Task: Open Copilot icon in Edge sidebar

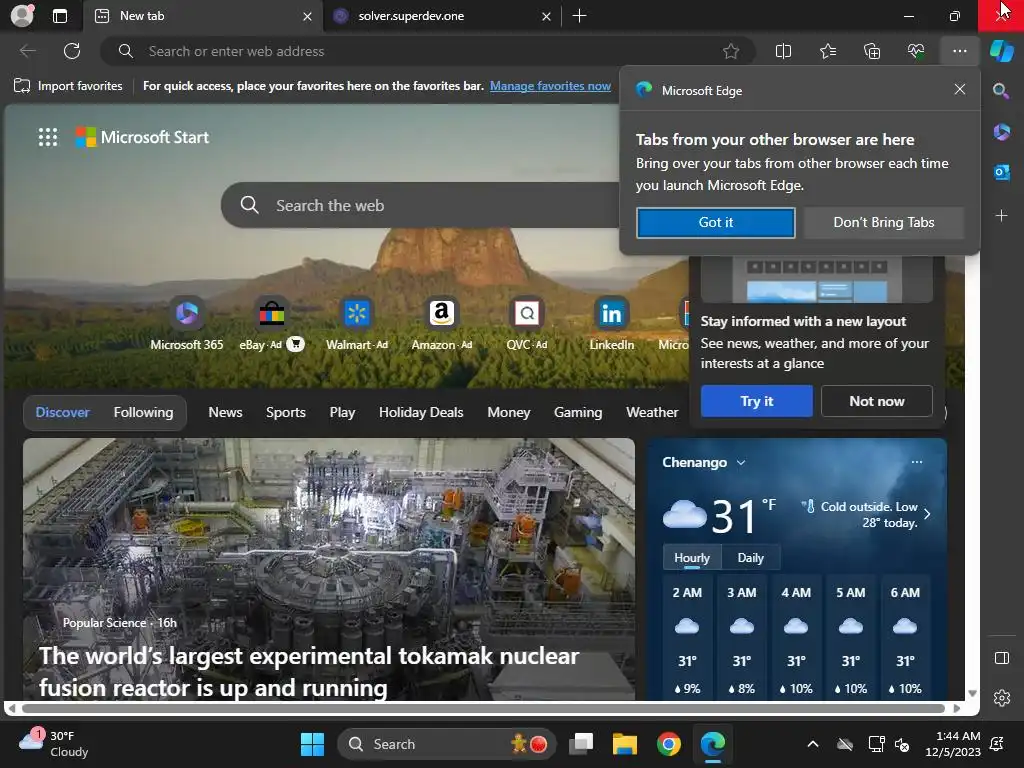Action: point(1002,51)
